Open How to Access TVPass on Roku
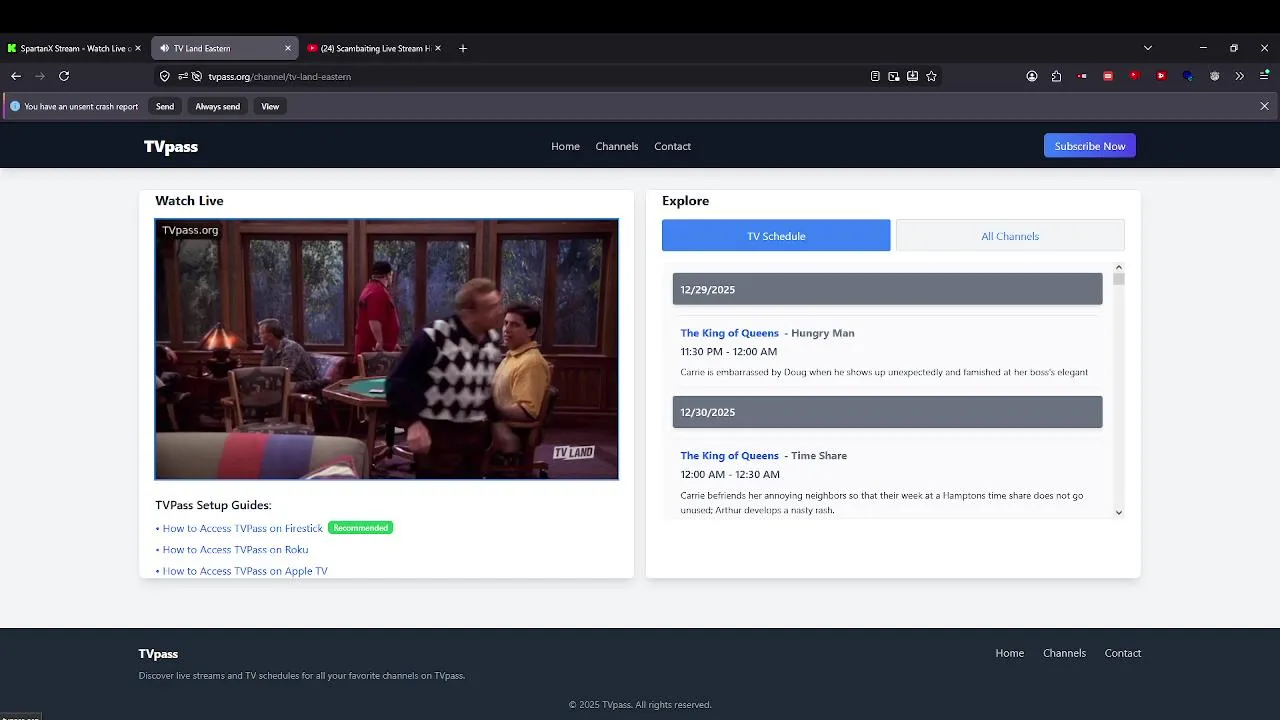Image resolution: width=1280 pixels, height=720 pixels. point(235,550)
